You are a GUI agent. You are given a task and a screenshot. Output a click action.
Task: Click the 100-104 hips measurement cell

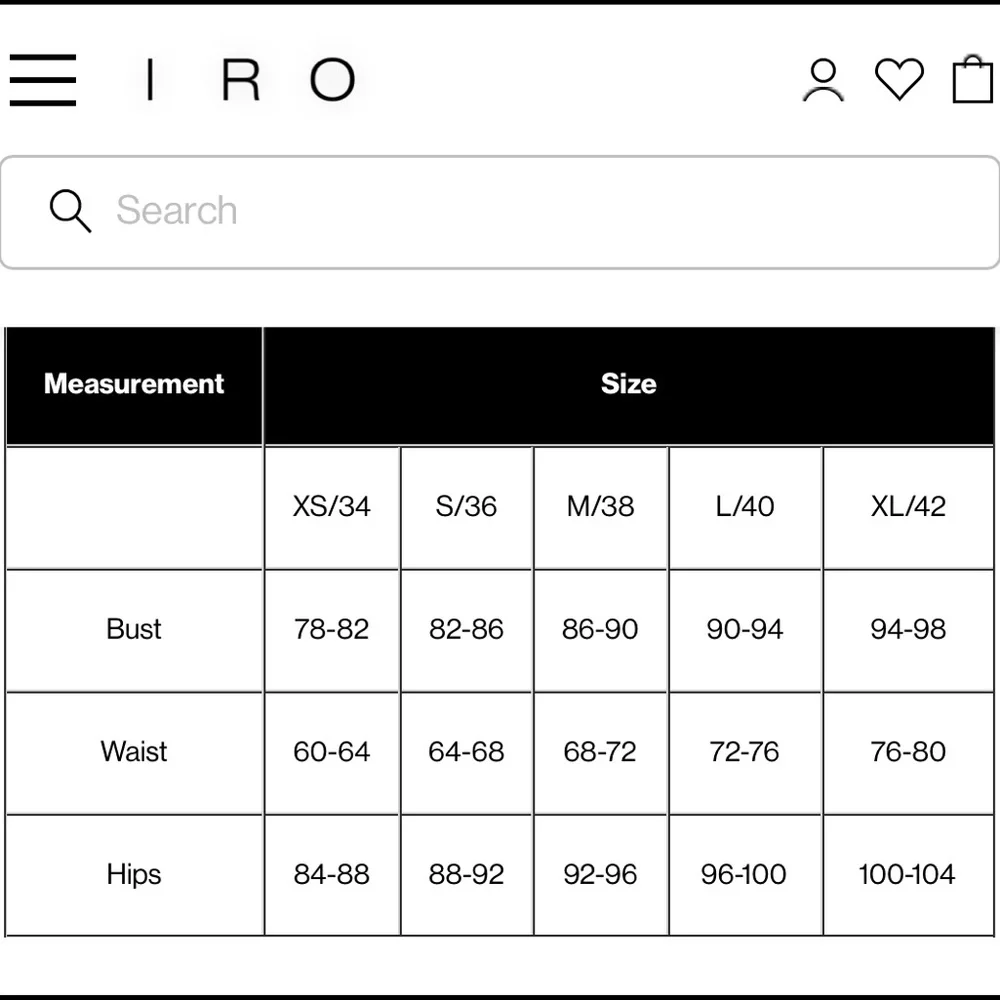tap(908, 875)
